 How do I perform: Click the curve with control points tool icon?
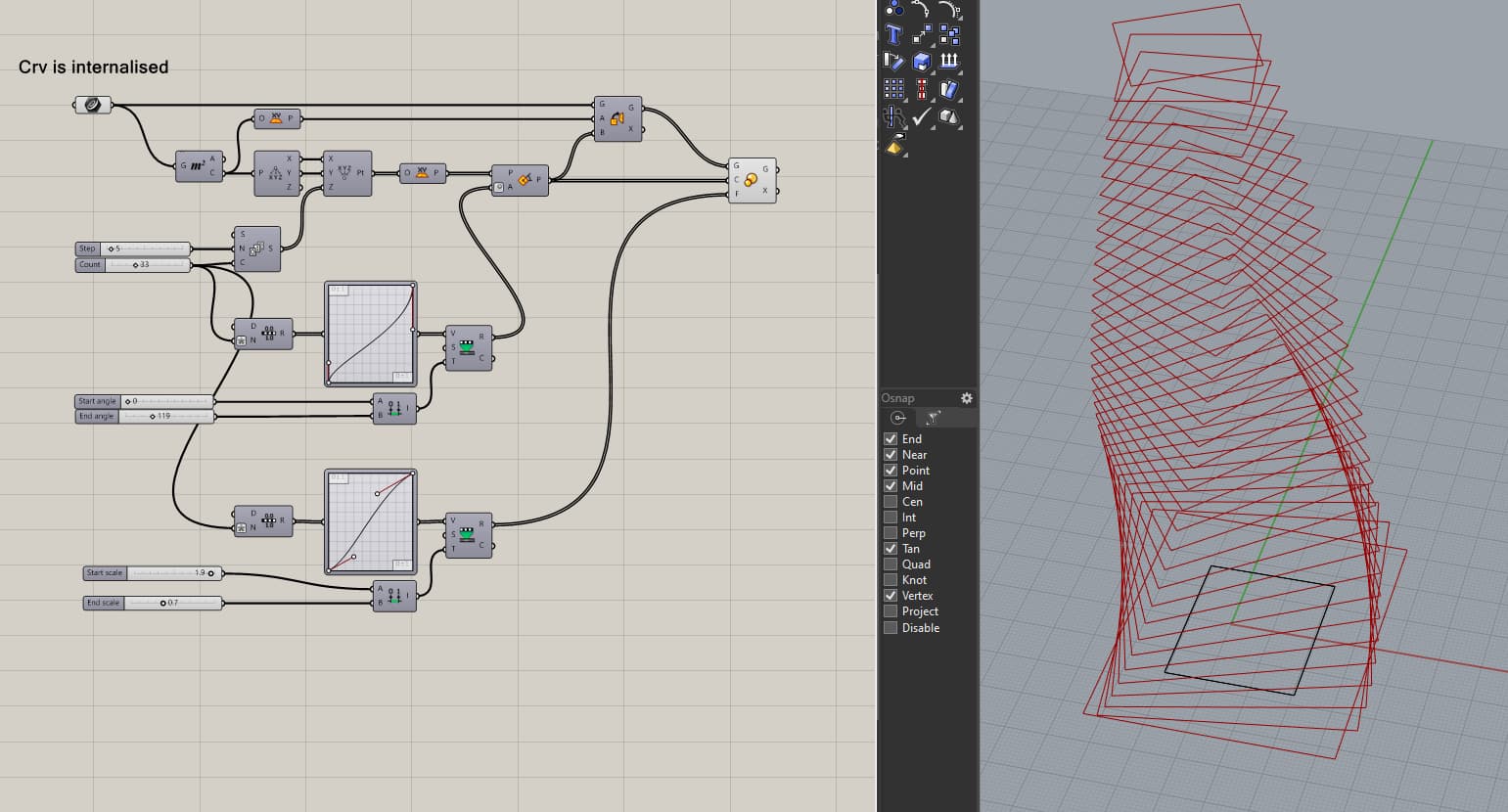point(921,9)
